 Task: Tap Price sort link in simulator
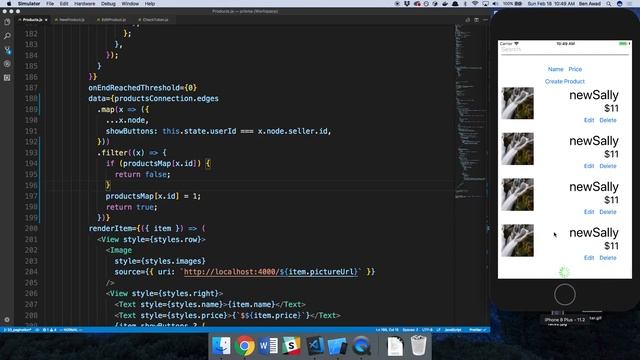pyautogui.click(x=575, y=69)
